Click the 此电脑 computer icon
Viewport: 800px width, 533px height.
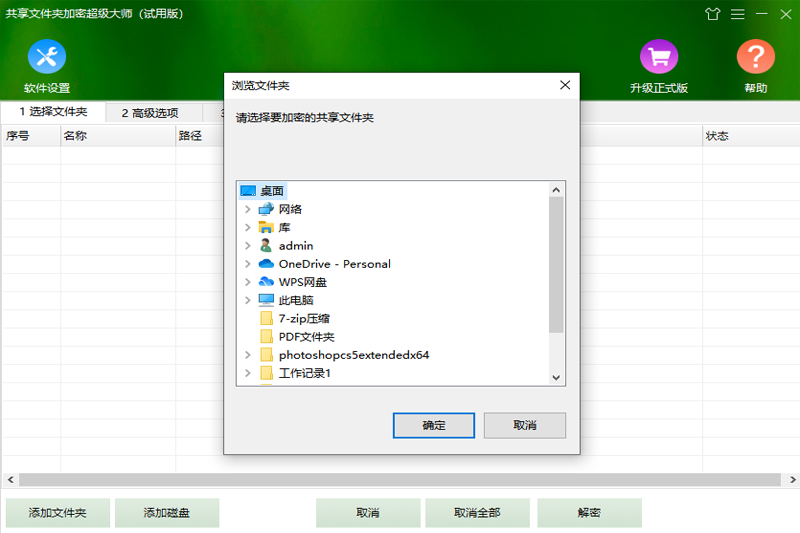(x=266, y=300)
